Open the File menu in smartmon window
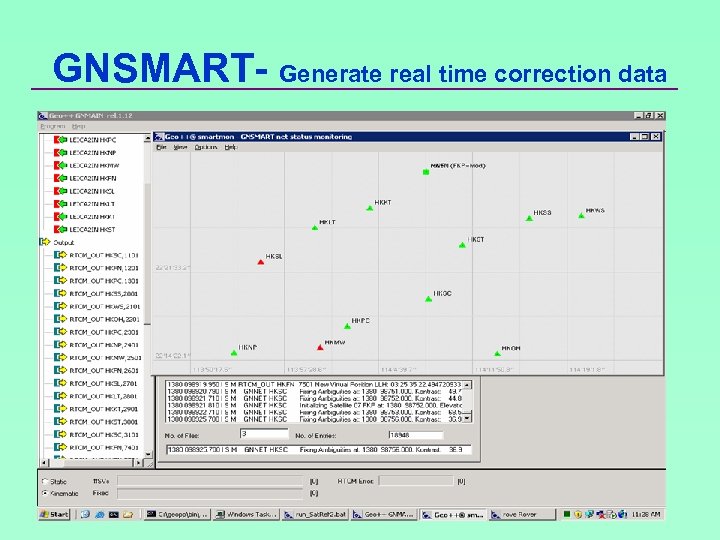Image resolution: width=720 pixels, height=540 pixels. pyautogui.click(x=161, y=147)
